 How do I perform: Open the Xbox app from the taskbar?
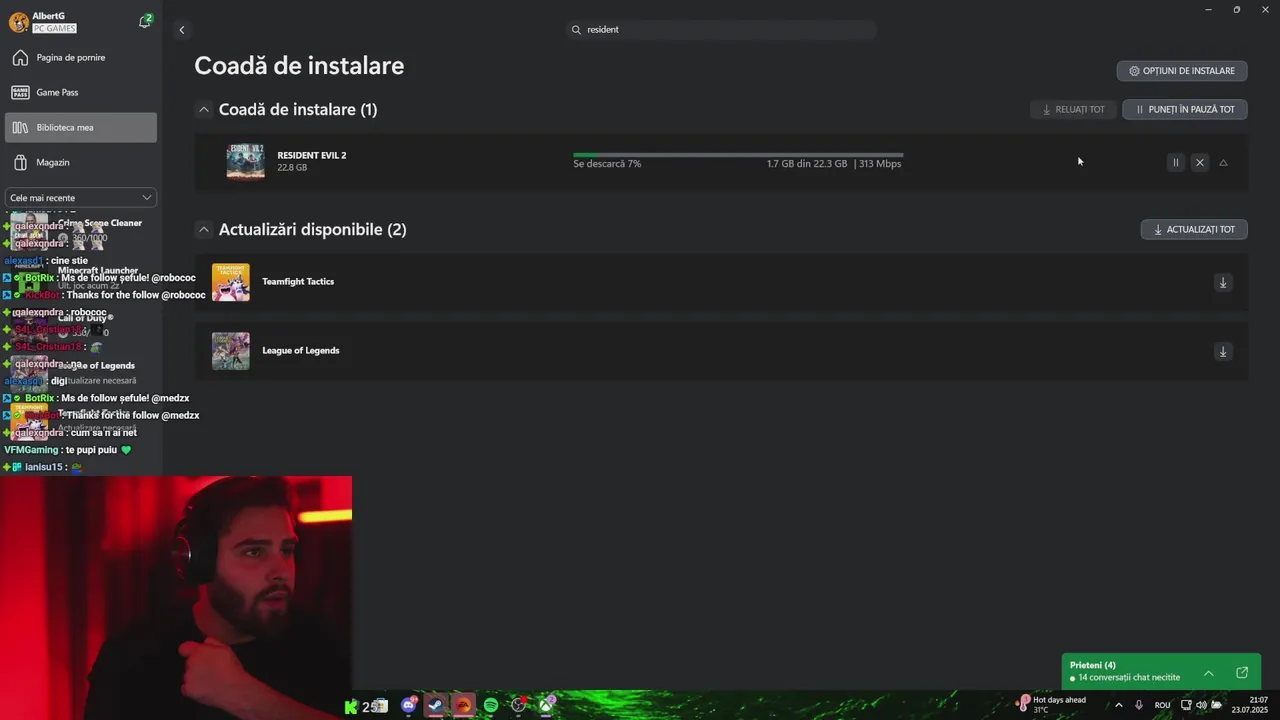[546, 706]
